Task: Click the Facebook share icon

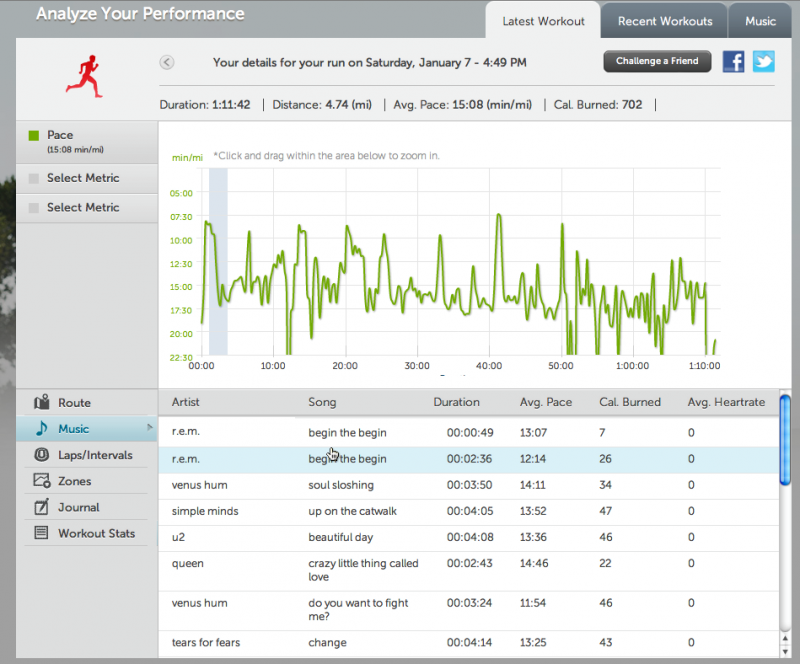Action: (733, 61)
